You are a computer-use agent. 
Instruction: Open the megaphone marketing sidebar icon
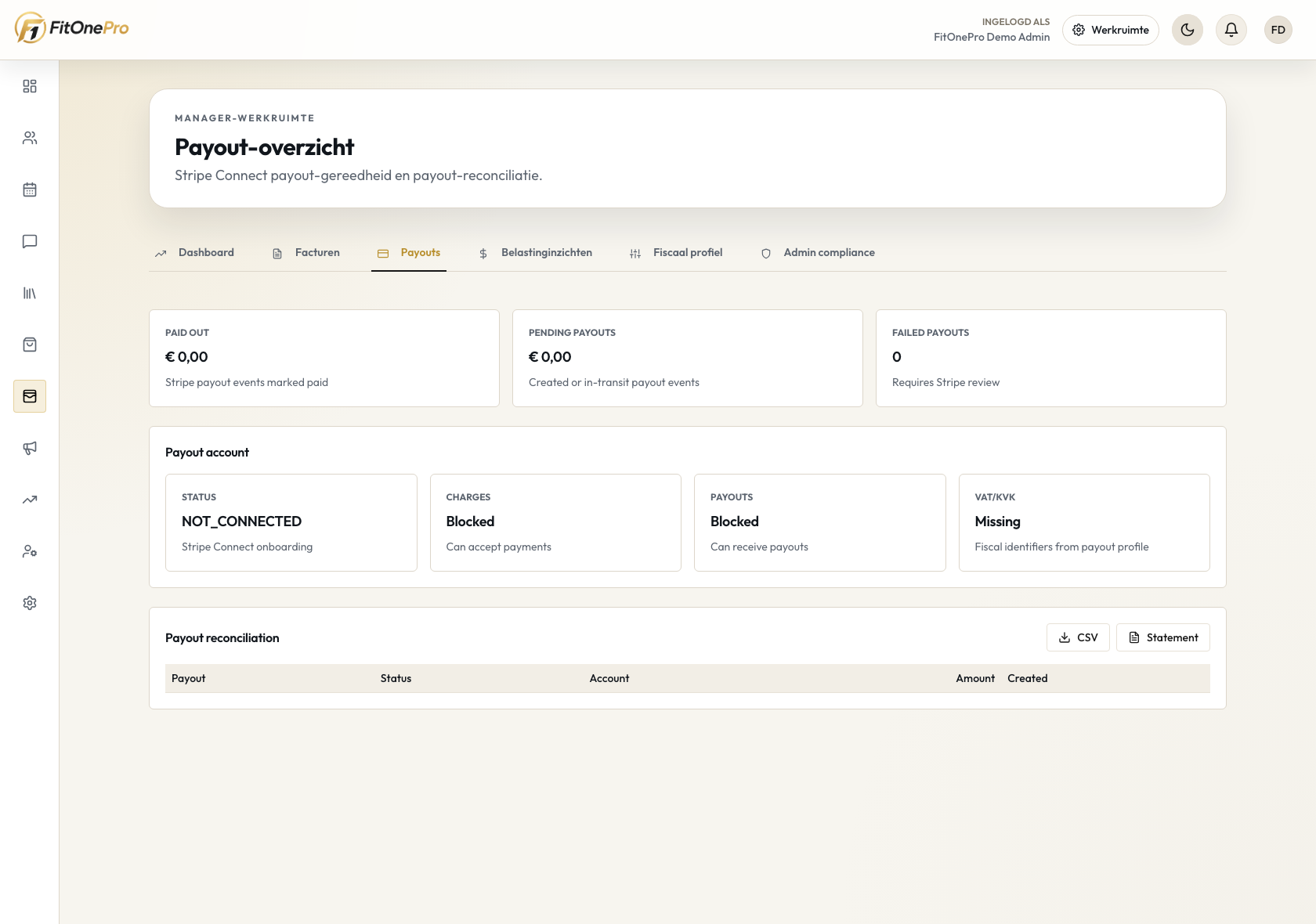[x=30, y=448]
